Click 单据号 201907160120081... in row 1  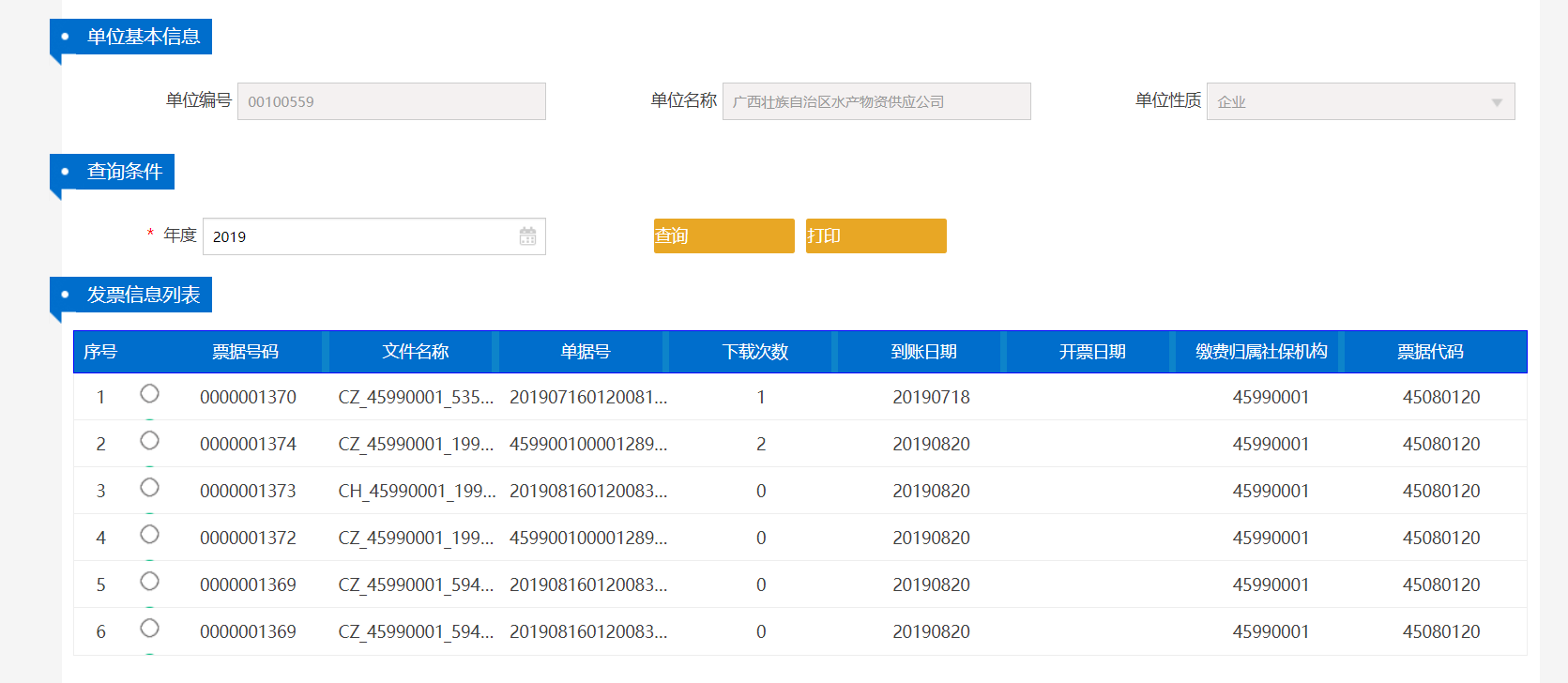tap(588, 397)
